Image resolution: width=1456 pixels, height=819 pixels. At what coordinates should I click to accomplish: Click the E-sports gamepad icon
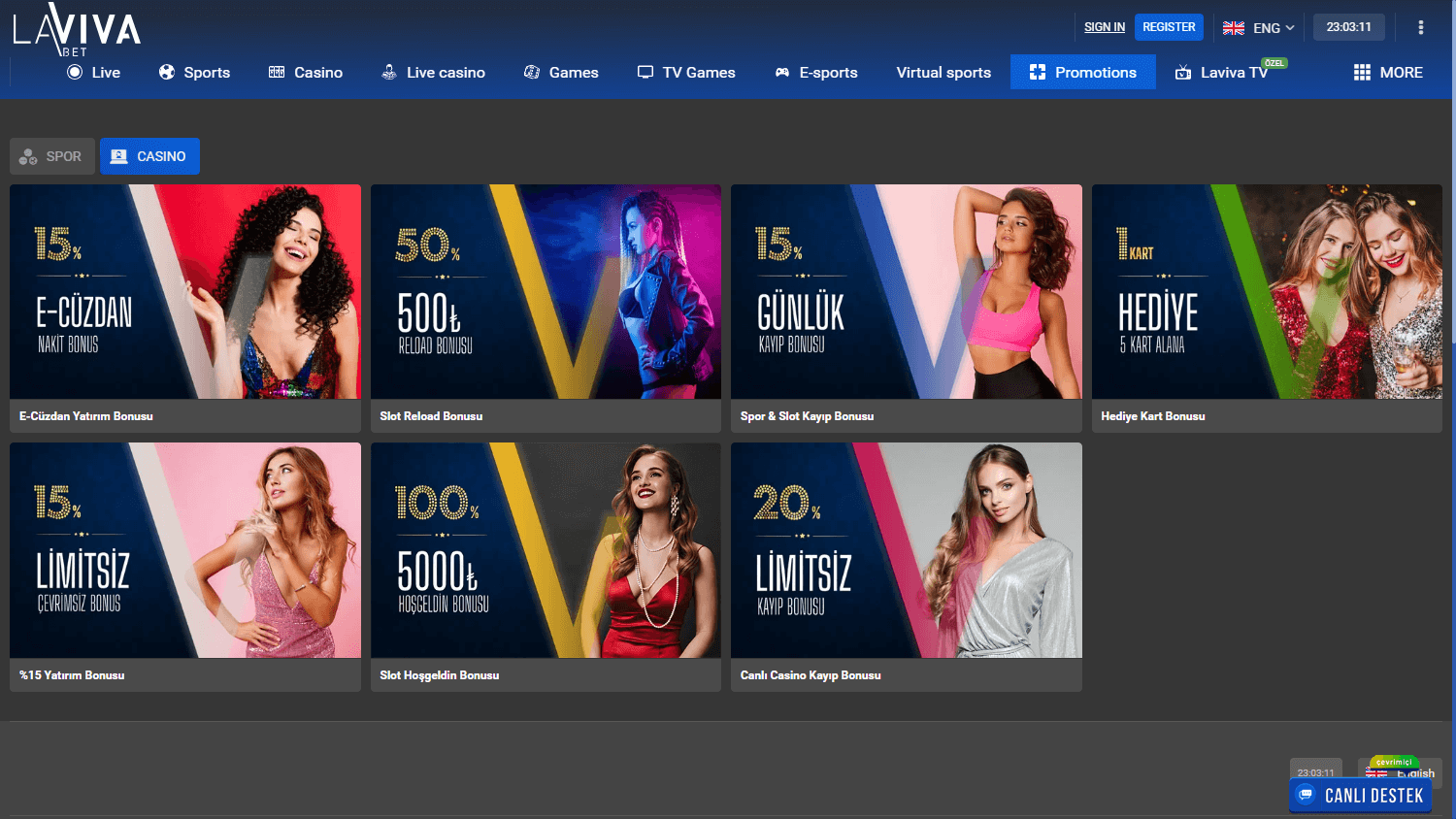click(780, 72)
